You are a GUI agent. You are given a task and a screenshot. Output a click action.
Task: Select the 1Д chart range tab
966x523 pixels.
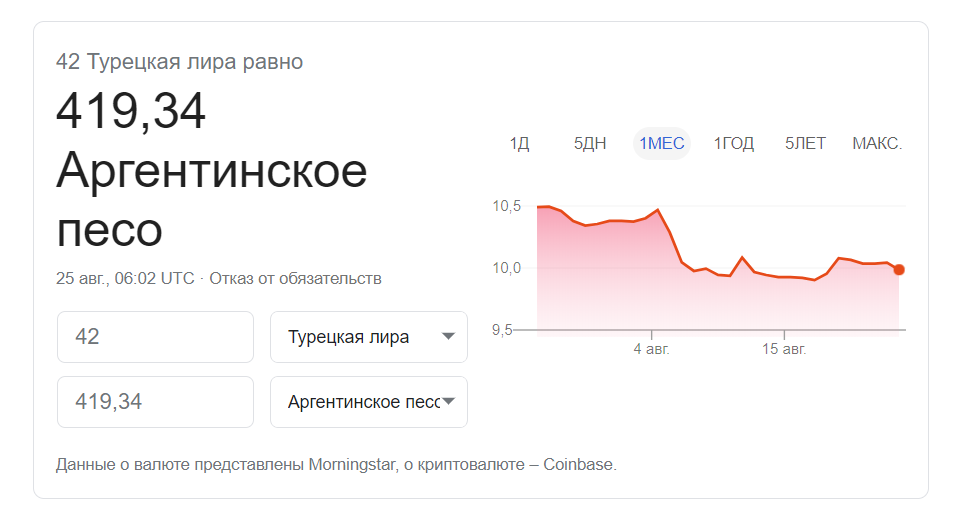click(x=519, y=144)
